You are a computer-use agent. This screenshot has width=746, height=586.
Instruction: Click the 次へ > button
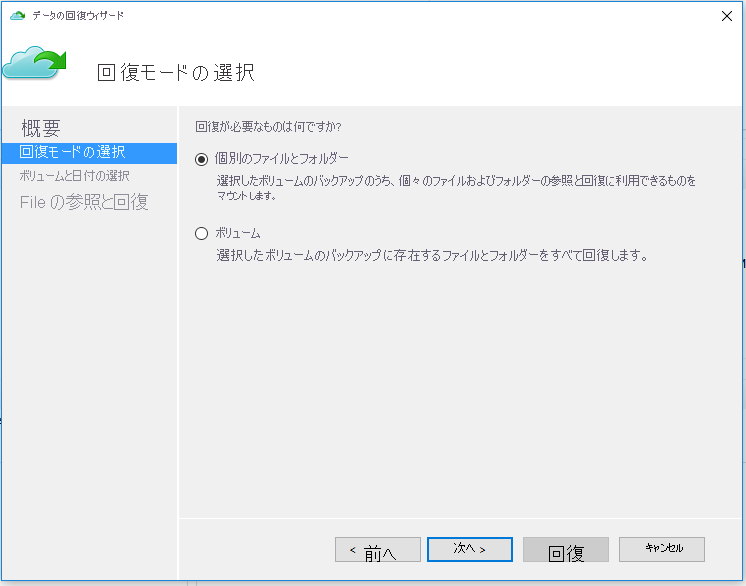pyautogui.click(x=470, y=549)
